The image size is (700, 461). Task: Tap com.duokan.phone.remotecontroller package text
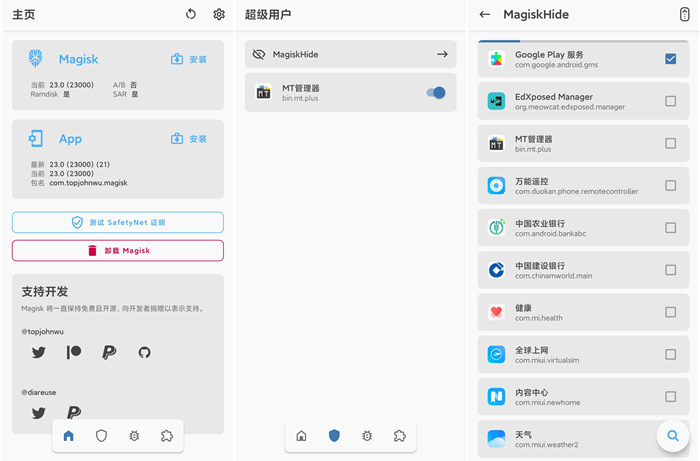(x=576, y=191)
